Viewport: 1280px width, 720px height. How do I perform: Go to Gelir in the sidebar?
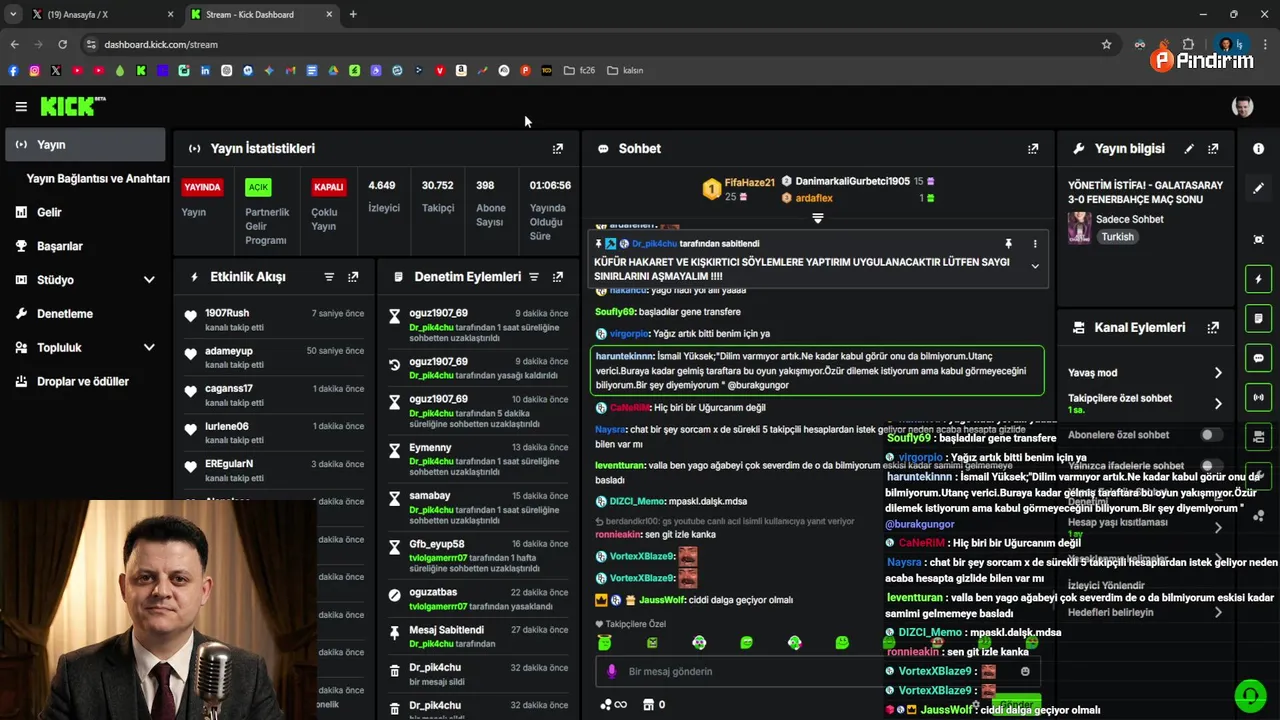(85, 212)
